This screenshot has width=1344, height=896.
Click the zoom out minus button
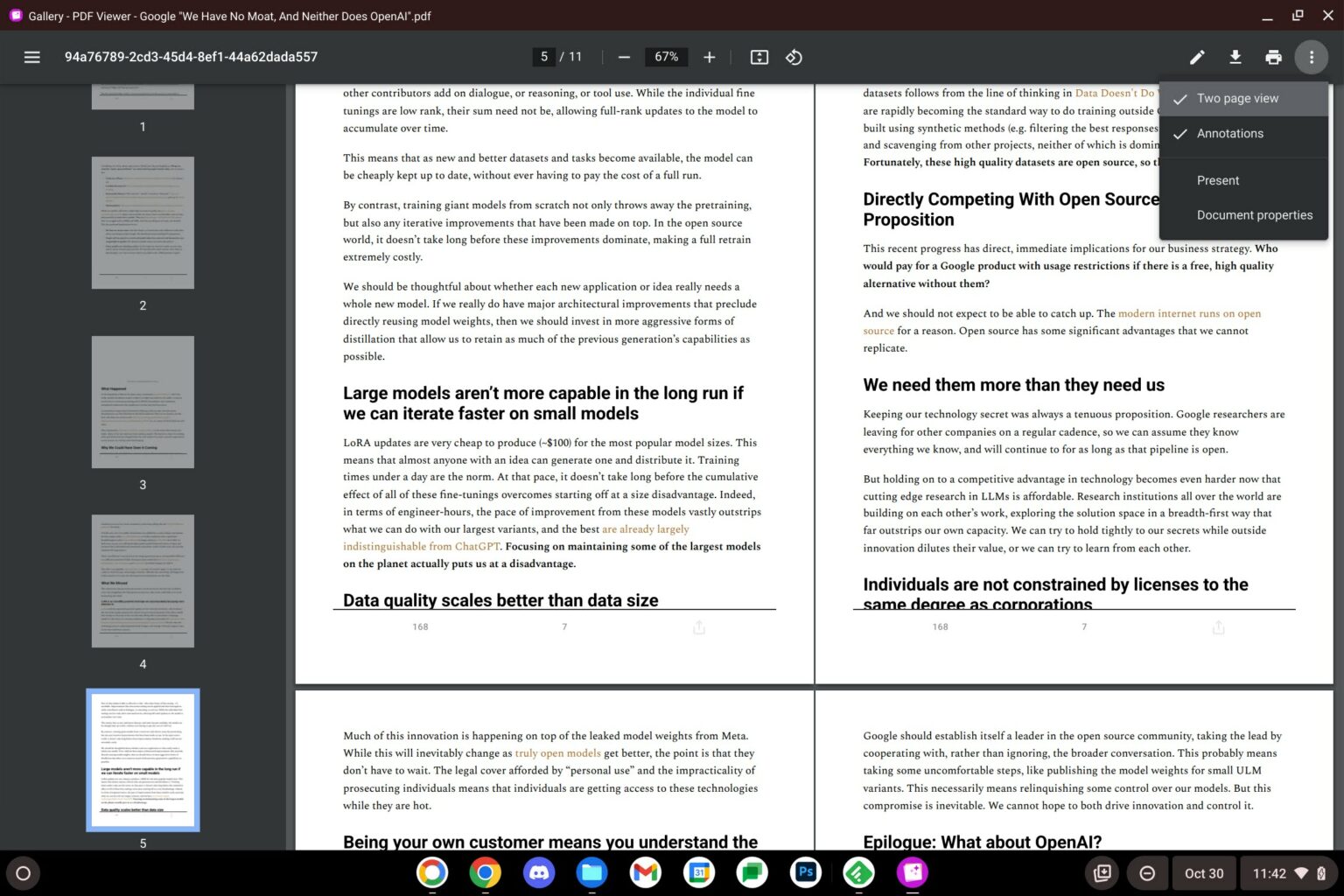click(x=624, y=57)
